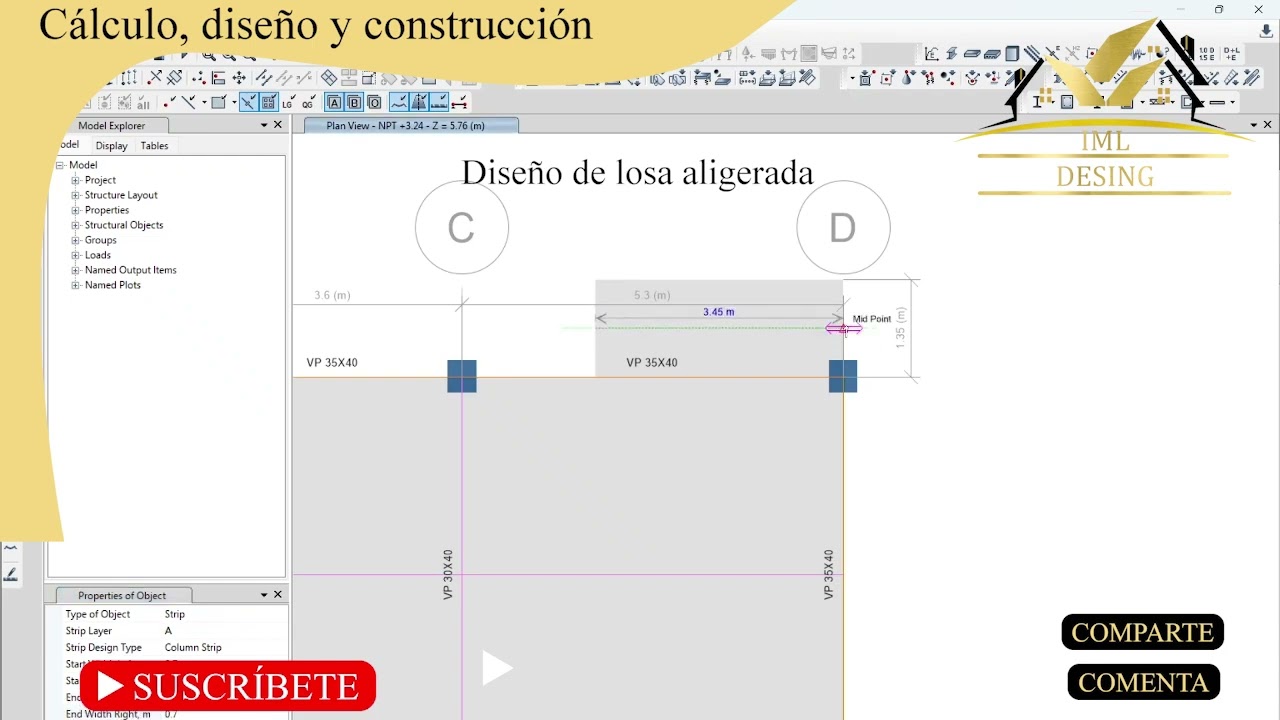Select the draw rectangular area tool
The image size is (1280, 720).
[x=218, y=102]
